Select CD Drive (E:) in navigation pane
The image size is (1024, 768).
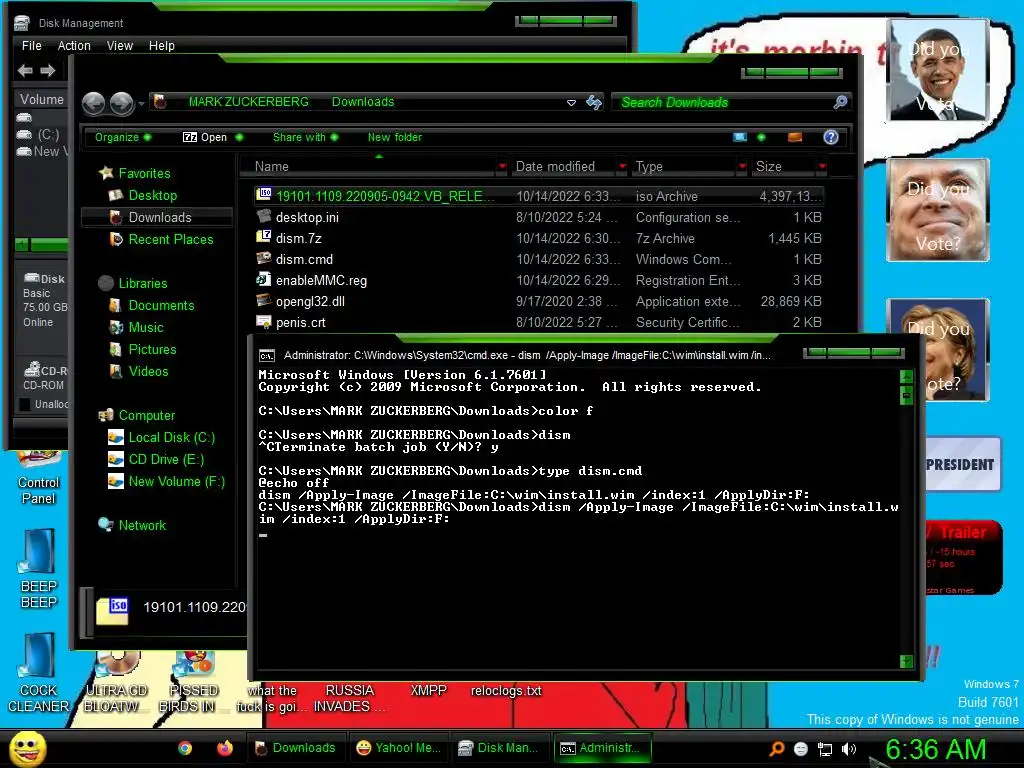[x=166, y=460]
